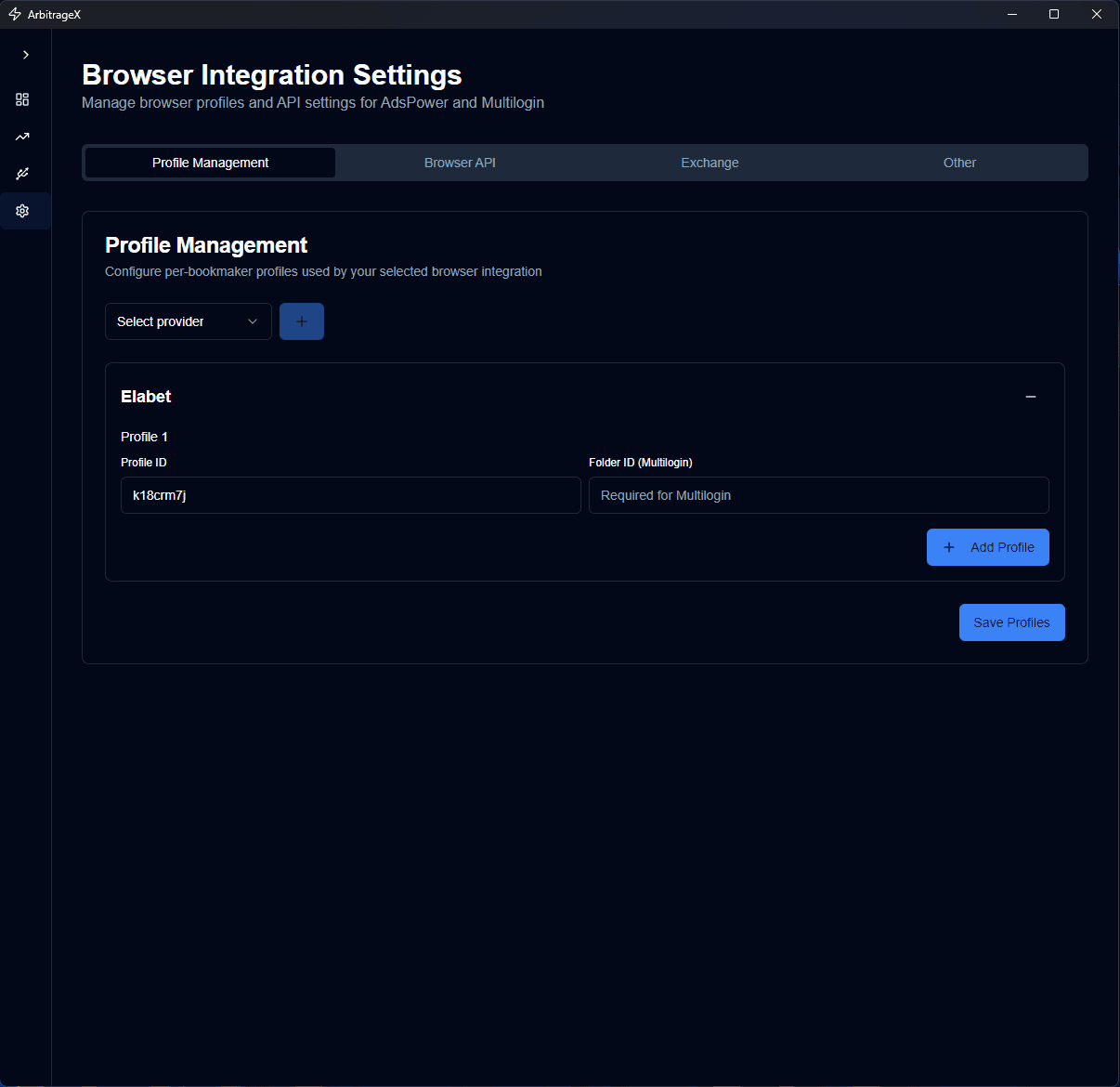Open the dashboard grid icon in sidebar
The image size is (1120, 1087).
click(22, 99)
